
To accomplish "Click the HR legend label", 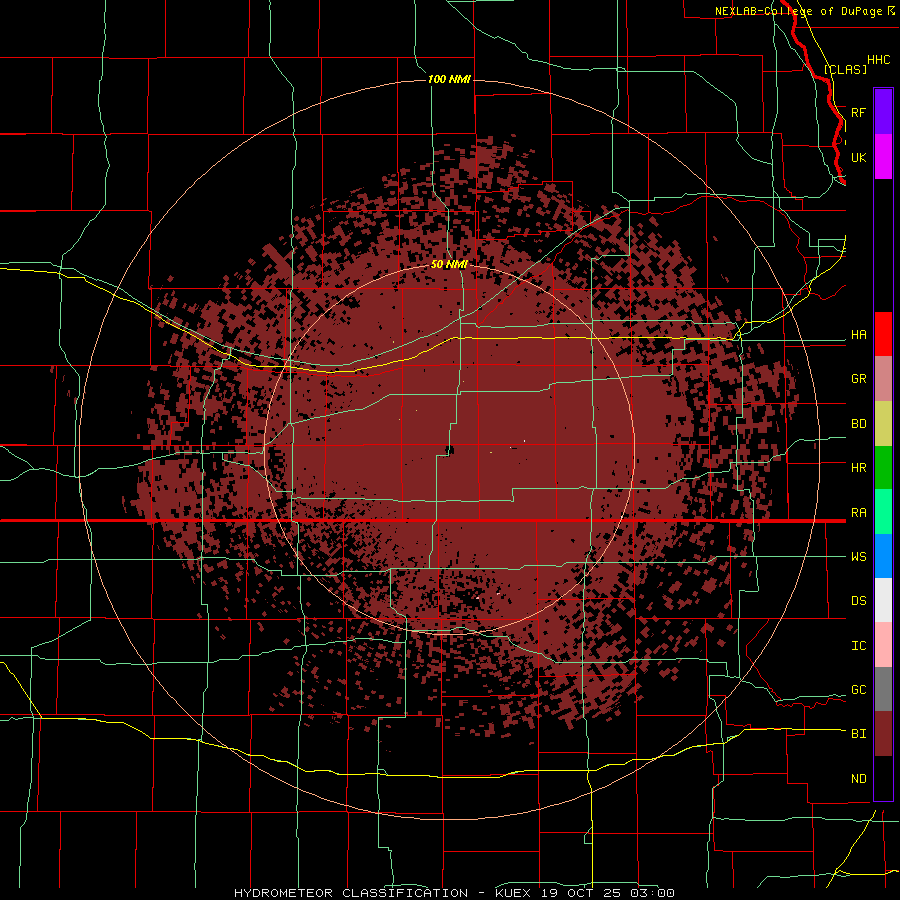I will pyautogui.click(x=858, y=468).
